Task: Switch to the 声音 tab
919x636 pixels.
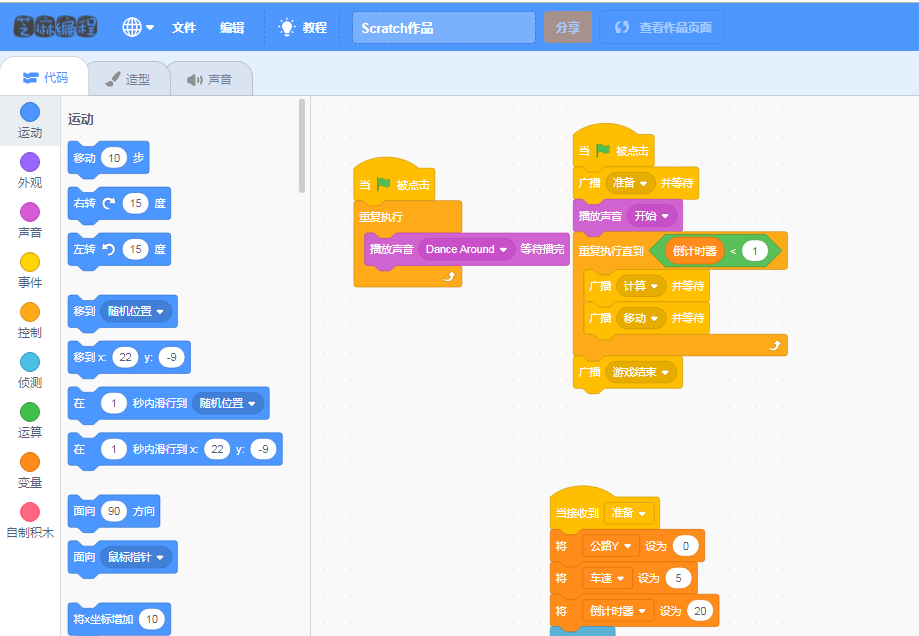Action: click(x=209, y=79)
